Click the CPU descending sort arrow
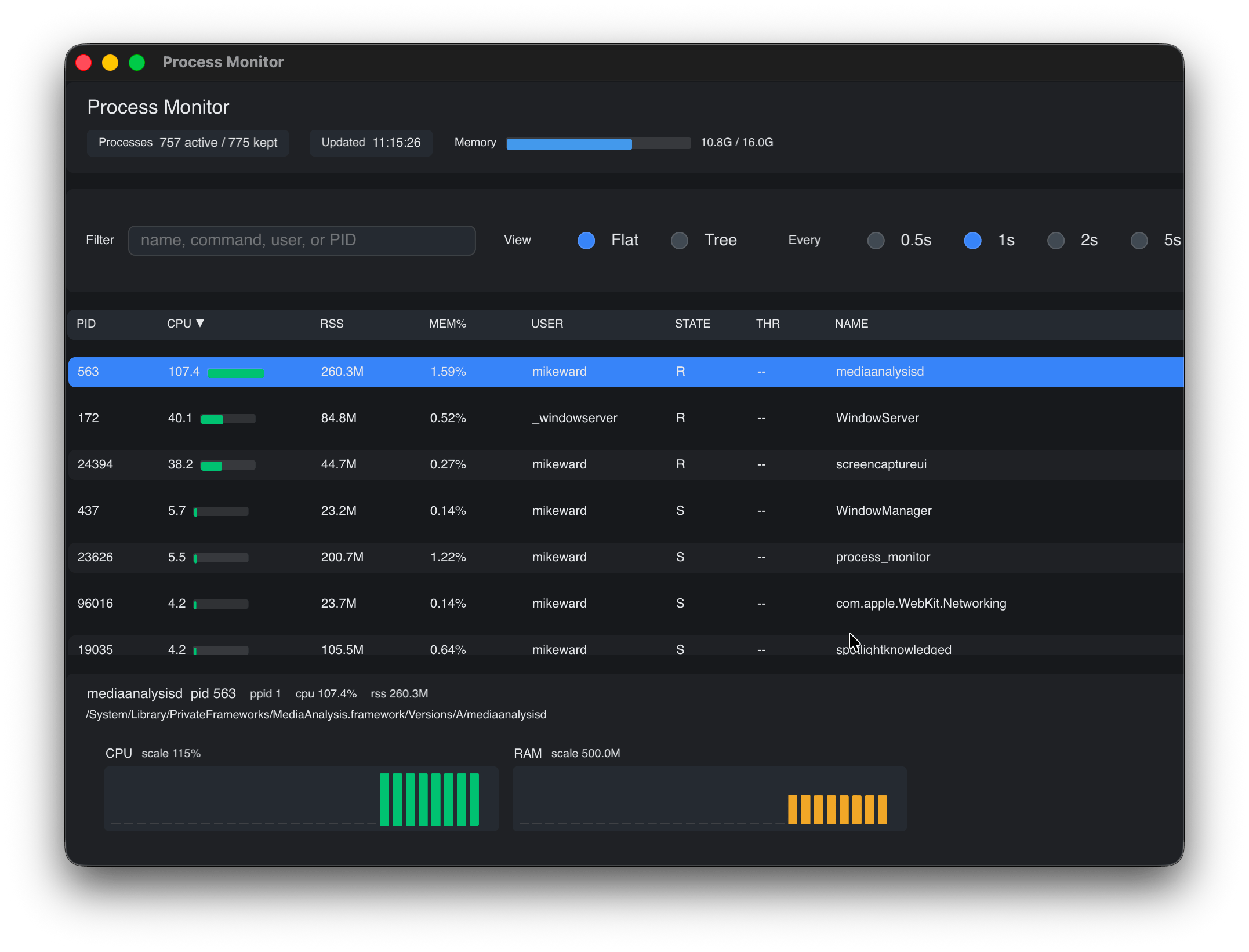This screenshot has height=952, width=1249. click(x=200, y=323)
